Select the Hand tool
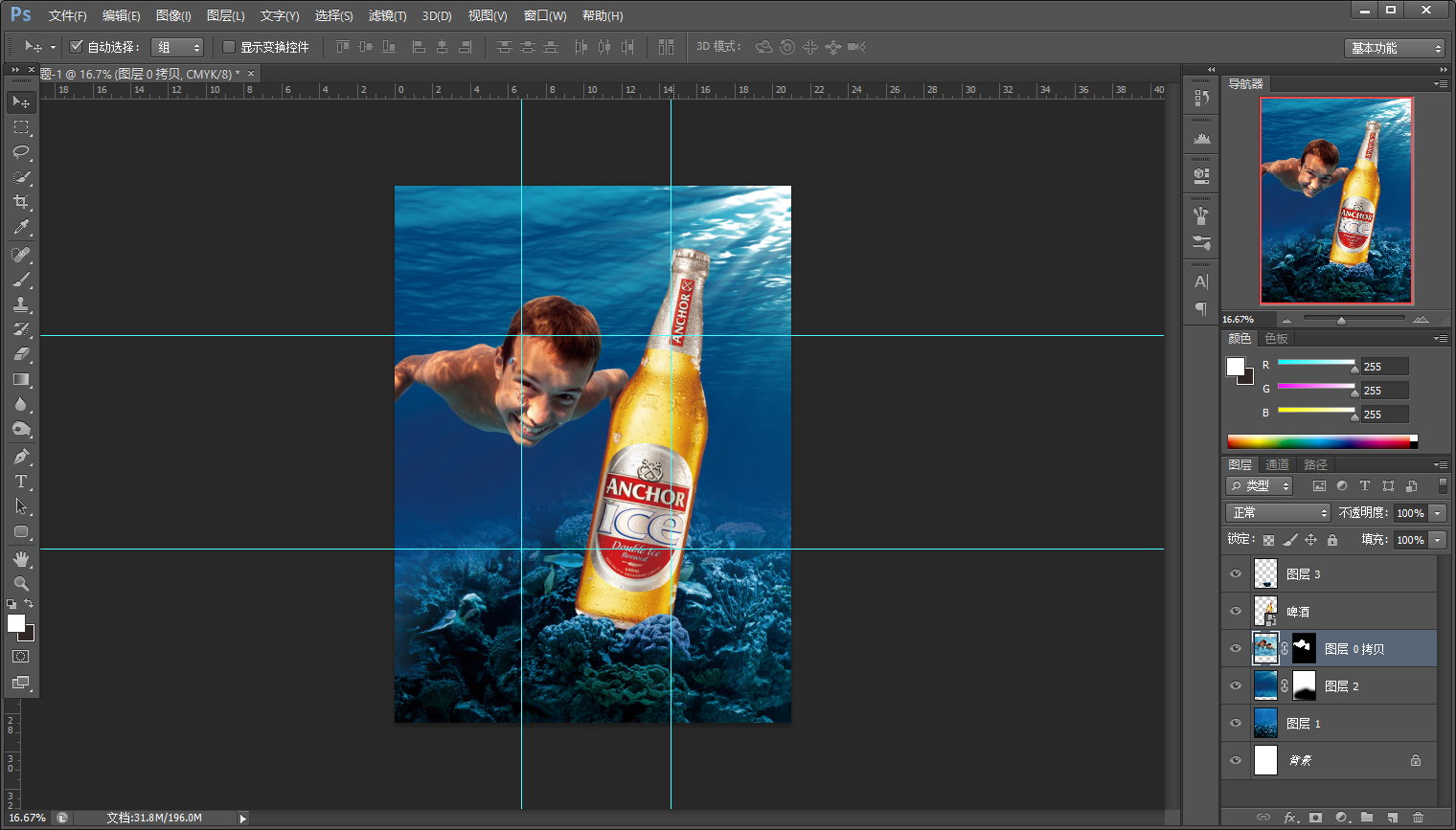 pos(21,559)
